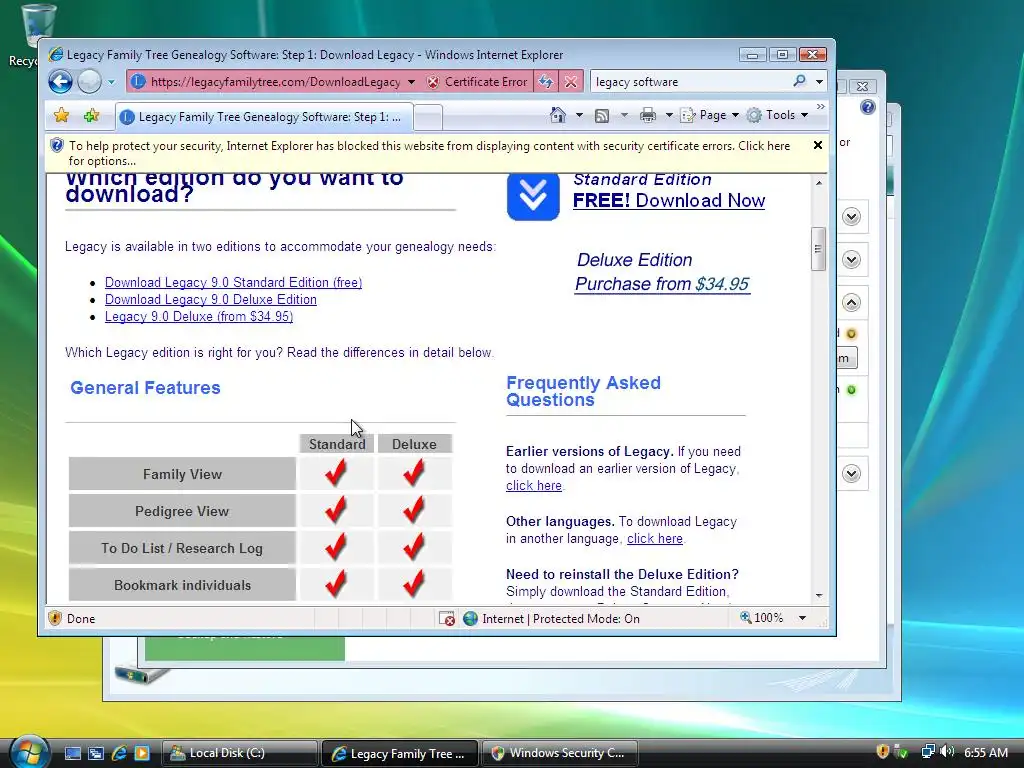
Task: Click Standard checkmark for Family View
Action: (x=336, y=472)
